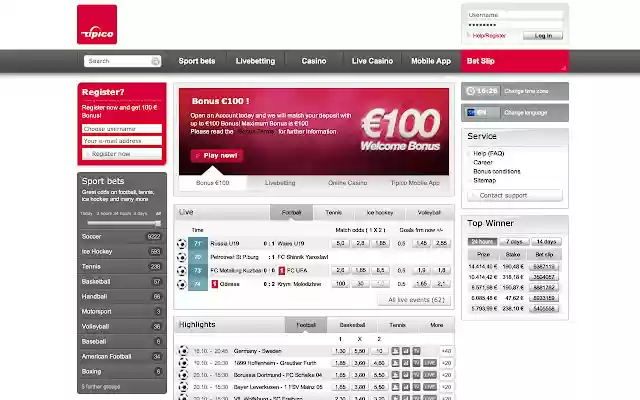The image size is (640, 400).
Task: Click the second stats icon in Germany - Sweden row
Action: click(406, 351)
